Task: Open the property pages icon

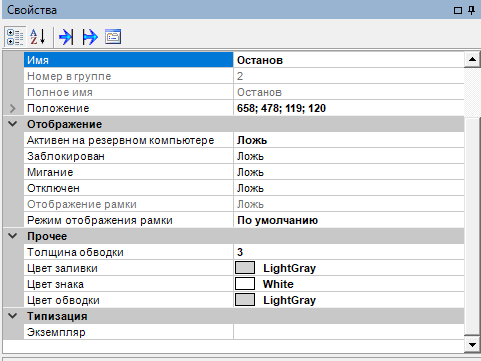Action: pos(113,36)
